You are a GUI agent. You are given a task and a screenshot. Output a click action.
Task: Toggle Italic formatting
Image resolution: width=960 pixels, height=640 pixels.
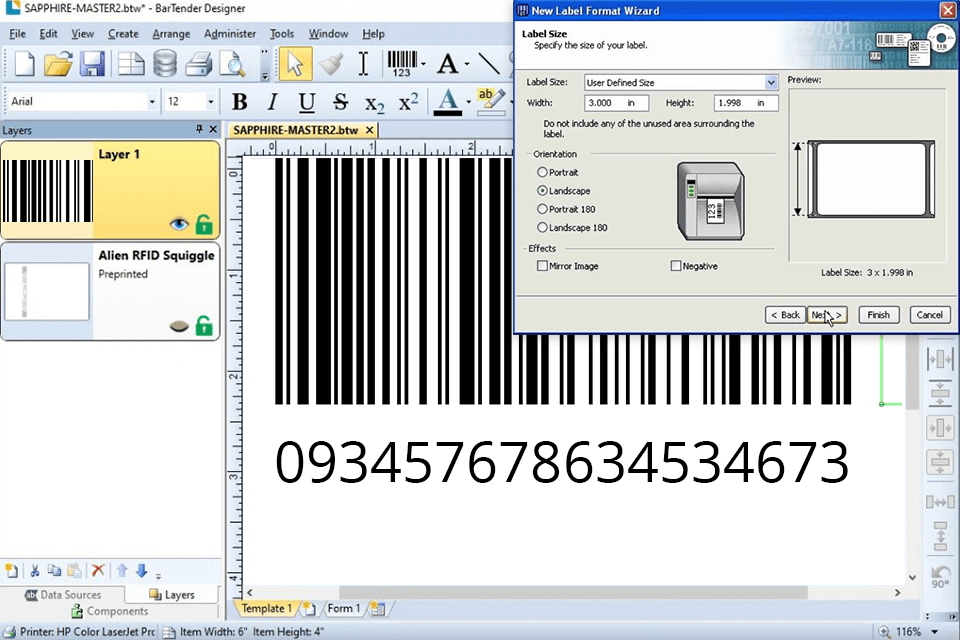click(x=273, y=102)
